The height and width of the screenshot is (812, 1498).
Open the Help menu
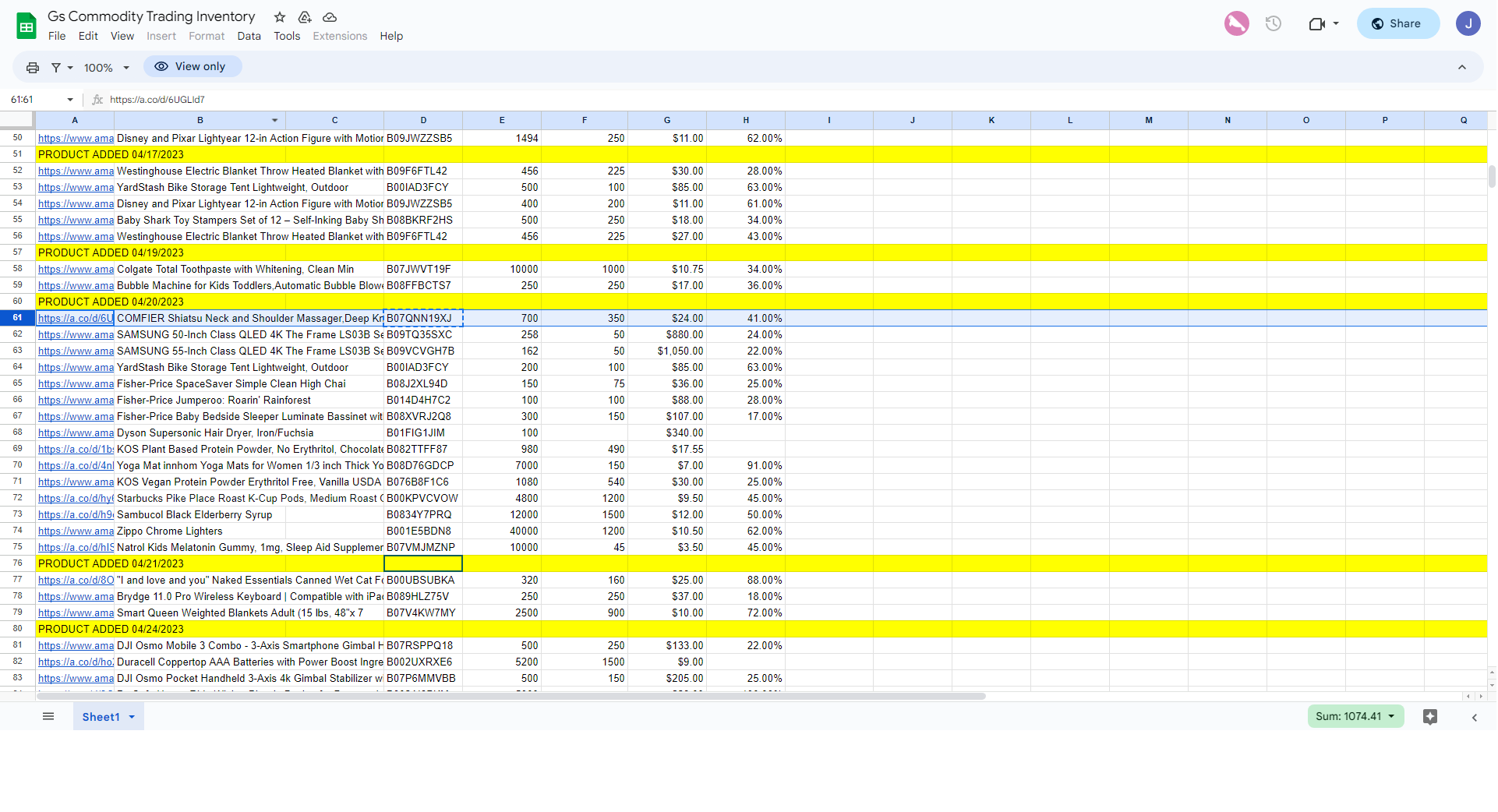(x=391, y=36)
